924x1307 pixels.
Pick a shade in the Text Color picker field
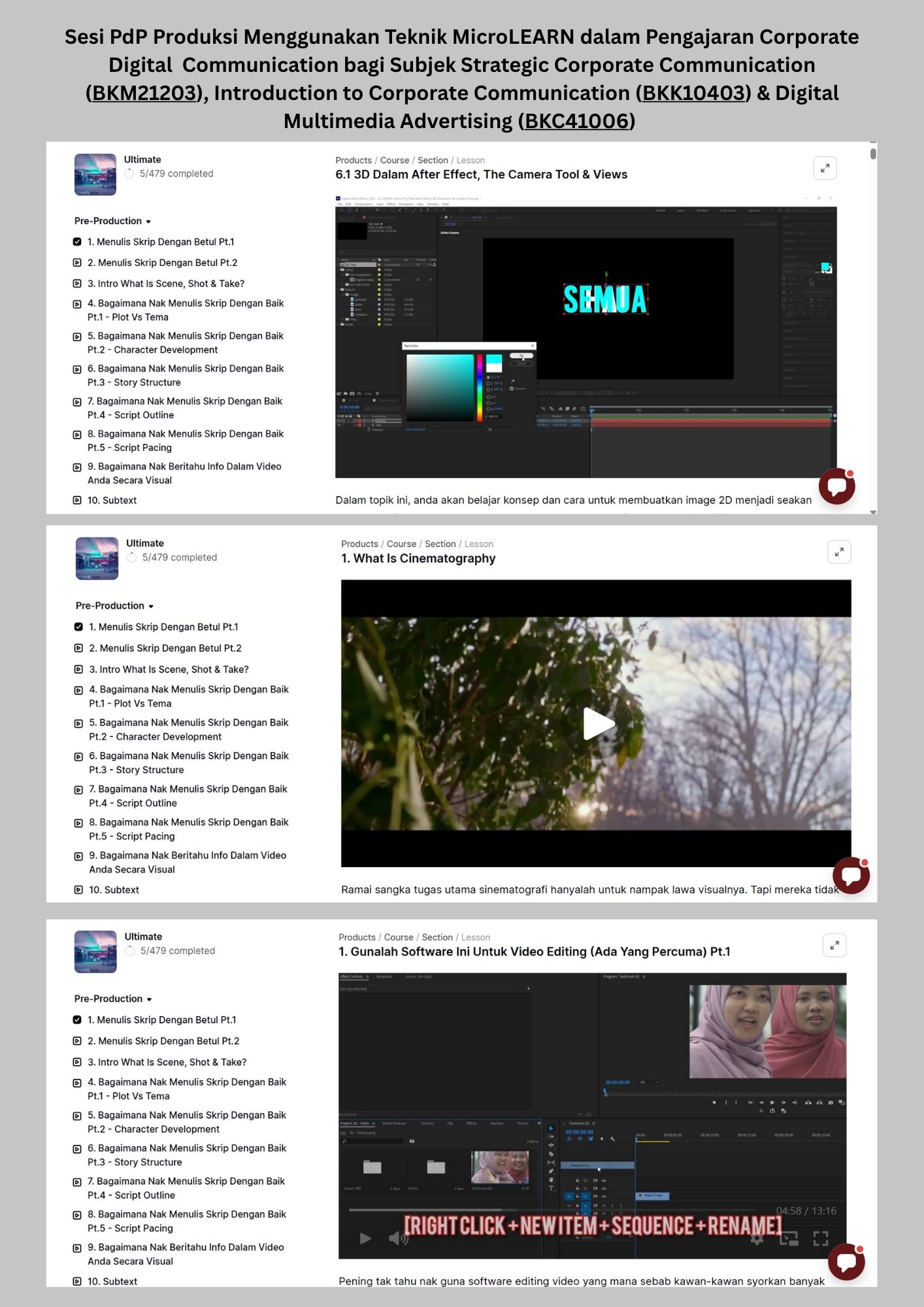(x=440, y=388)
